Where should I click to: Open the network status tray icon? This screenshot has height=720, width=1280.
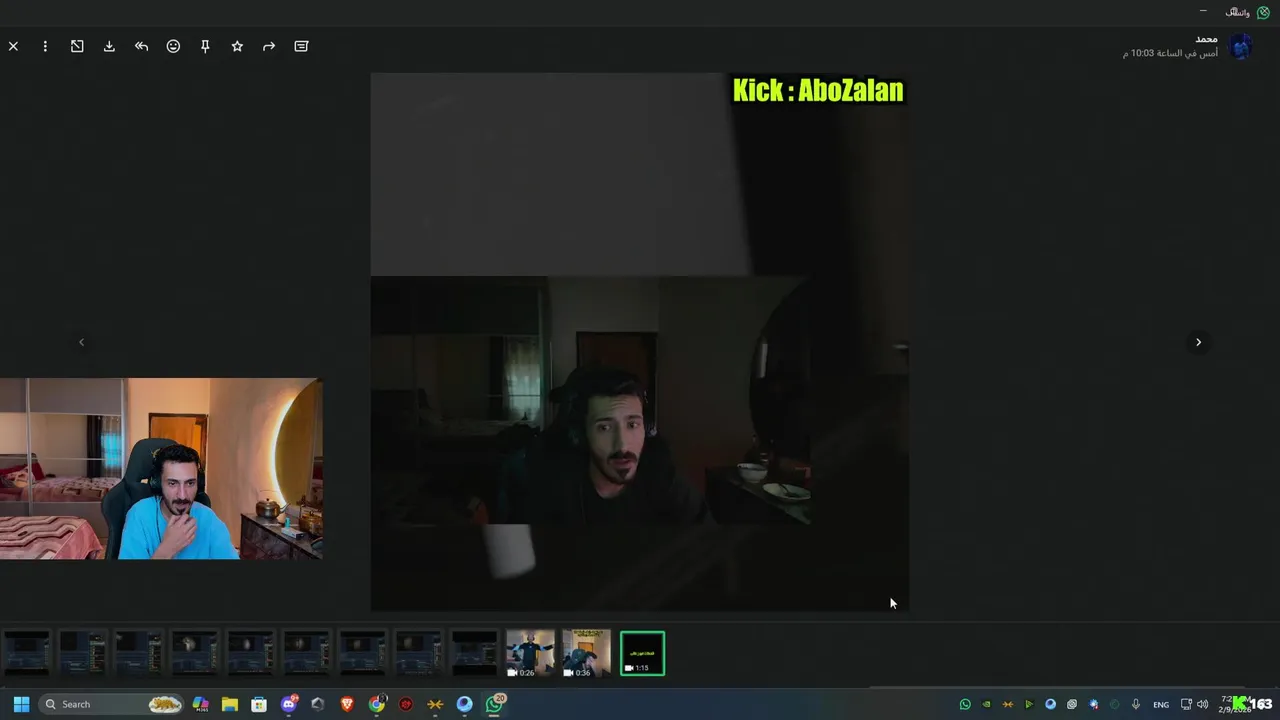(x=1186, y=704)
